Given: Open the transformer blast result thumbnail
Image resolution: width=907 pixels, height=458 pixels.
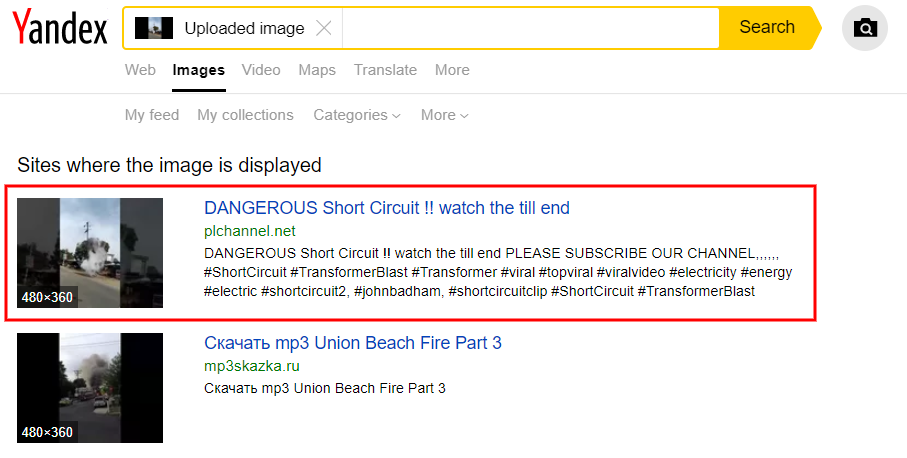Looking at the screenshot, I should point(90,253).
